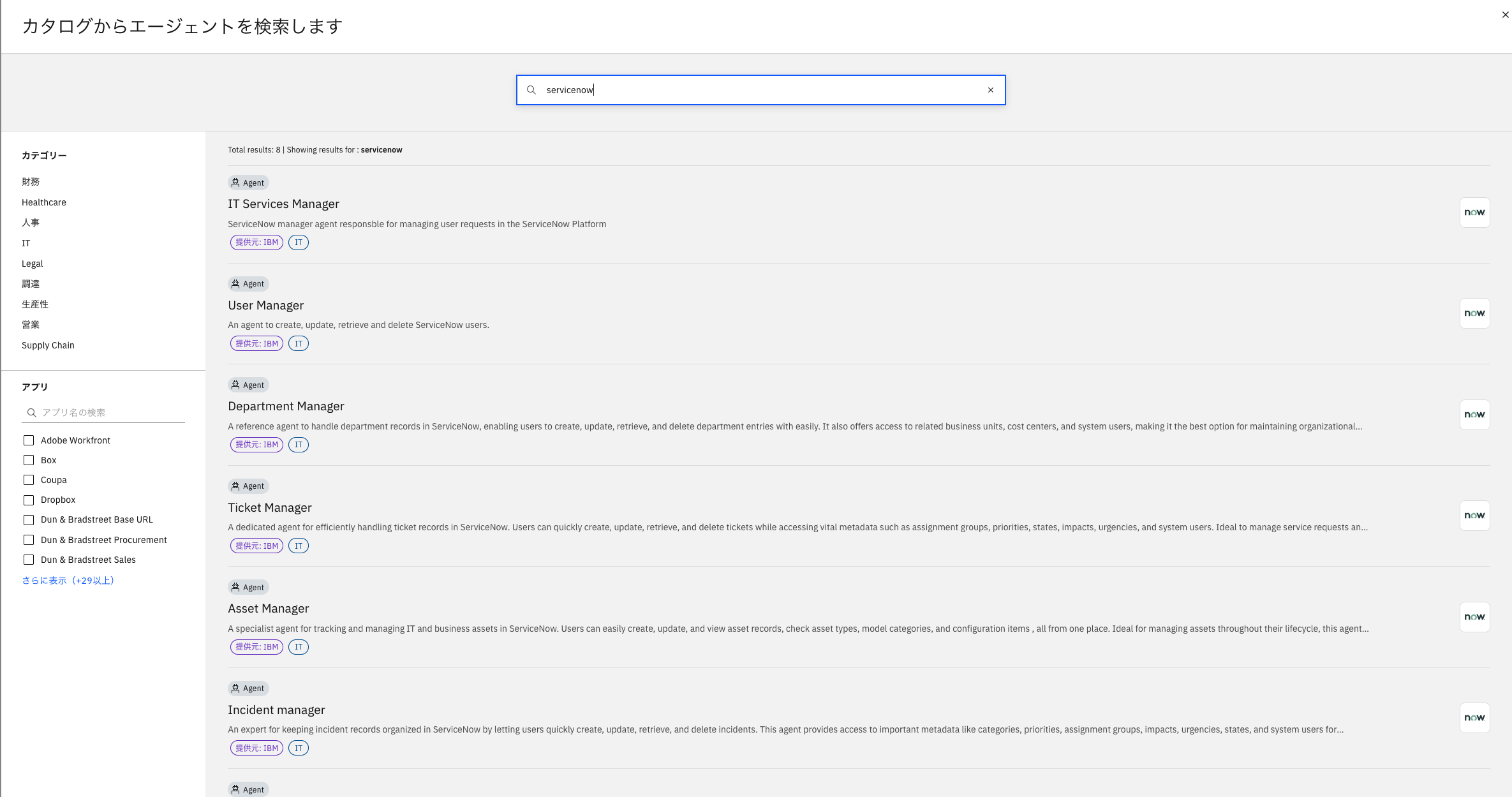This screenshot has height=797, width=1512.
Task: Check the Adobe Workfront app filter
Action: (x=29, y=440)
